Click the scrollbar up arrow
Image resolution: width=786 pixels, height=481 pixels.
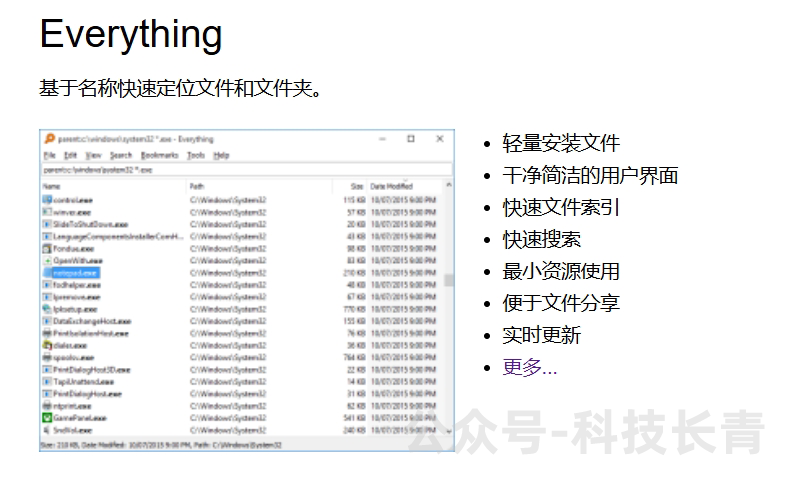[x=449, y=185]
